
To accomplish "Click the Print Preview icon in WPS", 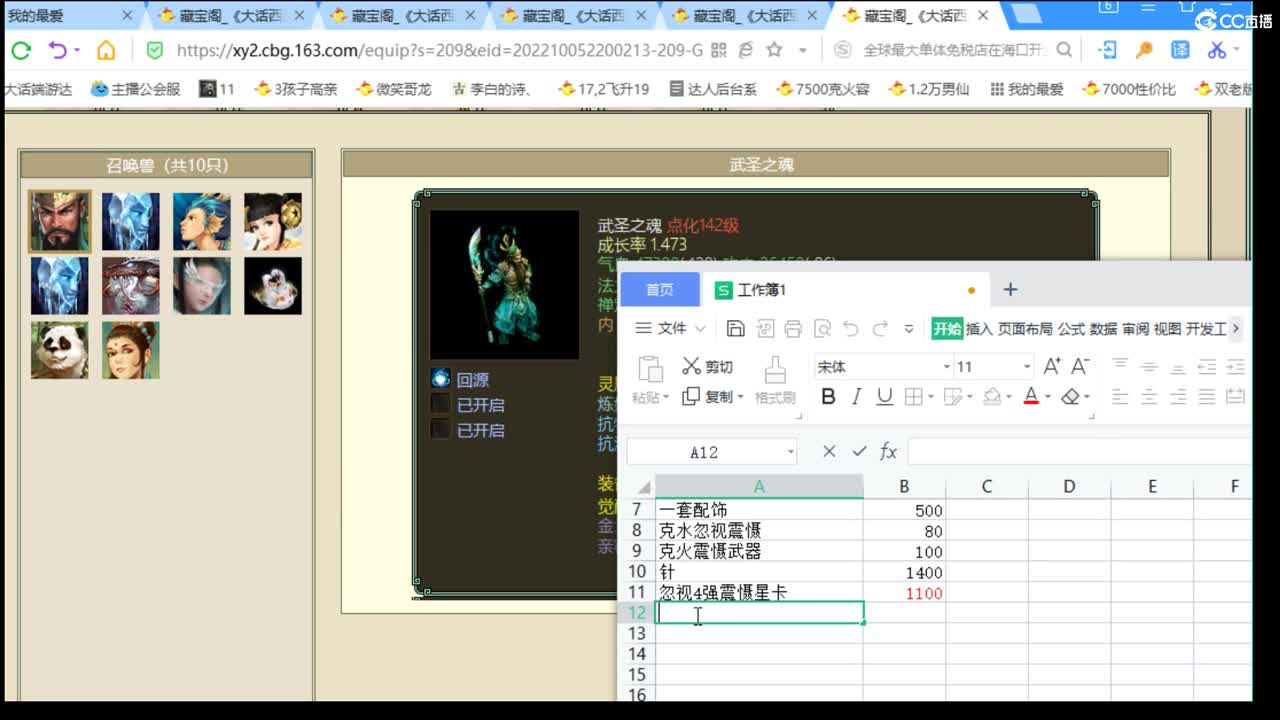I will 822,328.
